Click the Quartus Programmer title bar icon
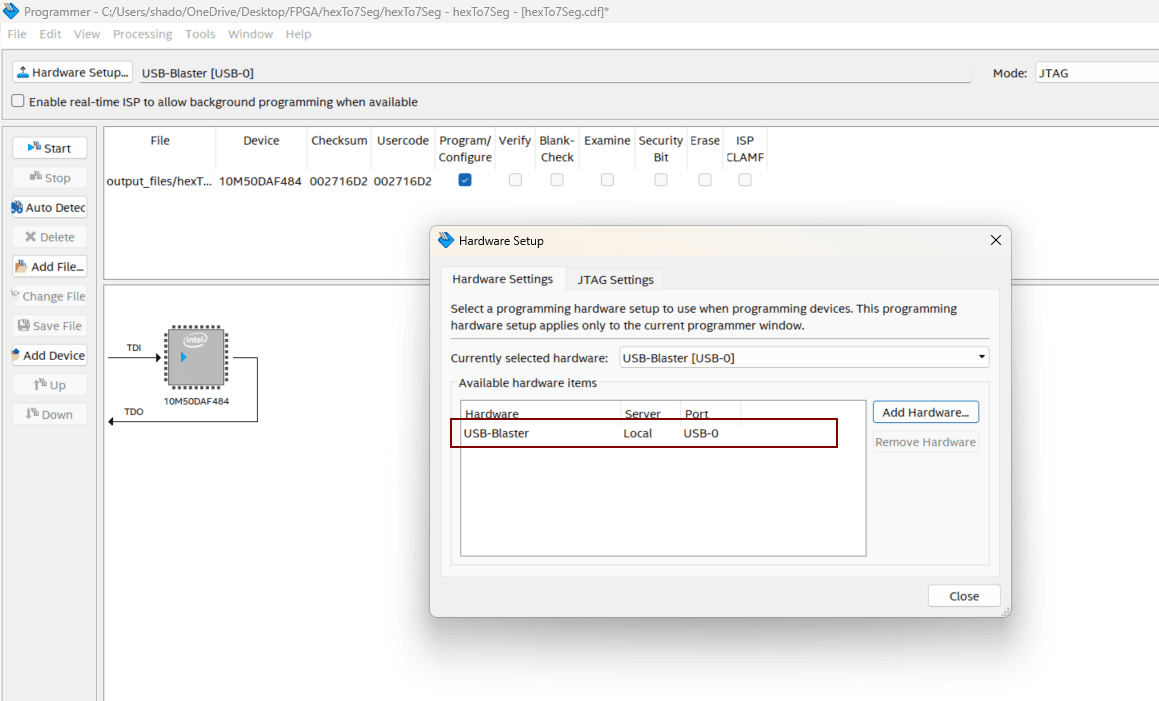Image resolution: width=1159 pixels, height=701 pixels. (x=11, y=11)
